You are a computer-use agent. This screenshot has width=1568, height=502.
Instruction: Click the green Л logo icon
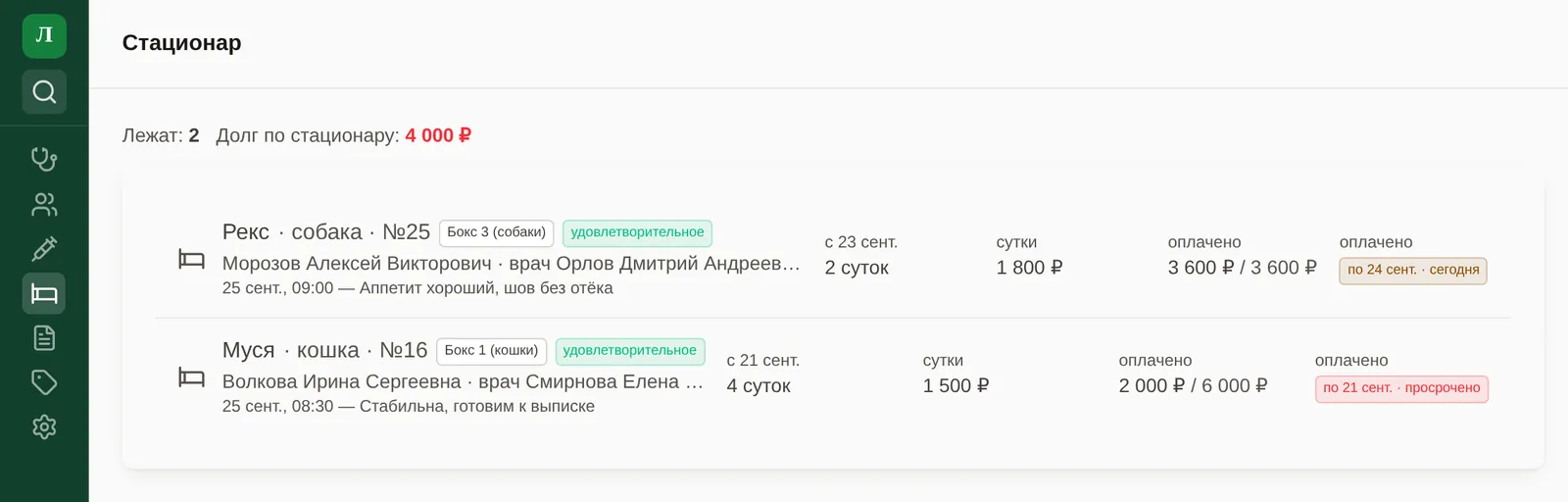(44, 35)
